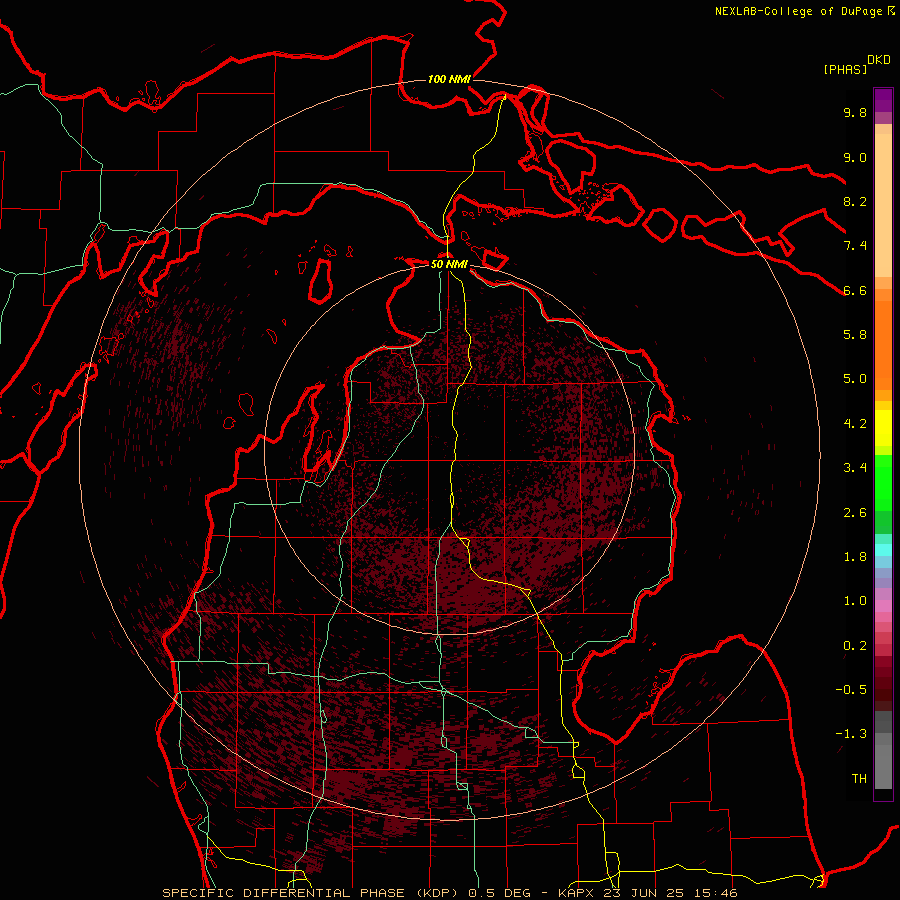Select the 0.2 scale value
This screenshot has height=900, width=900.
point(855,646)
